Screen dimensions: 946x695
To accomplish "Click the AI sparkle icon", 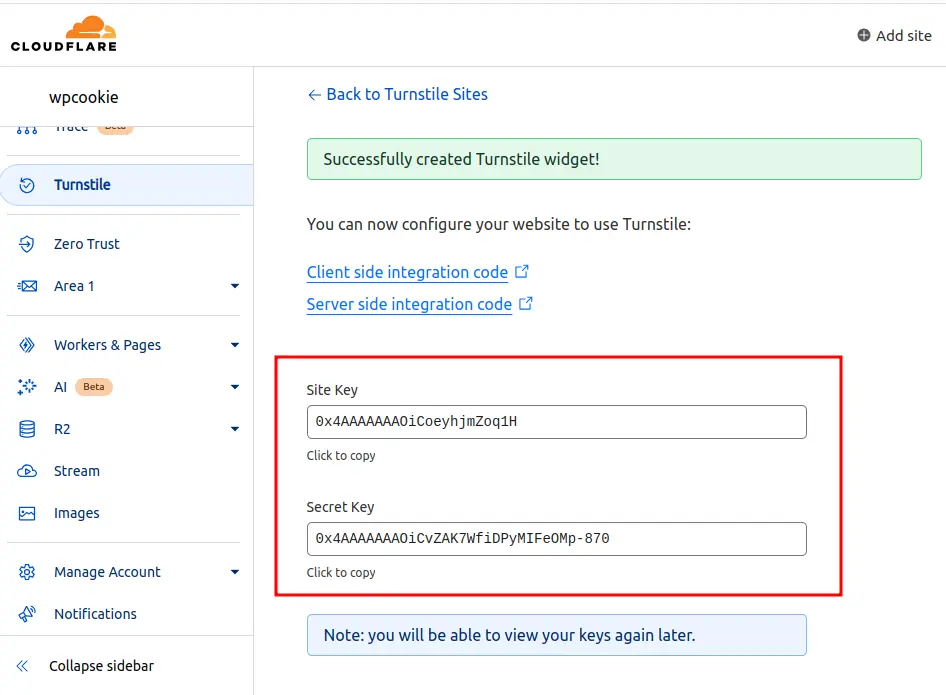I will pos(27,387).
